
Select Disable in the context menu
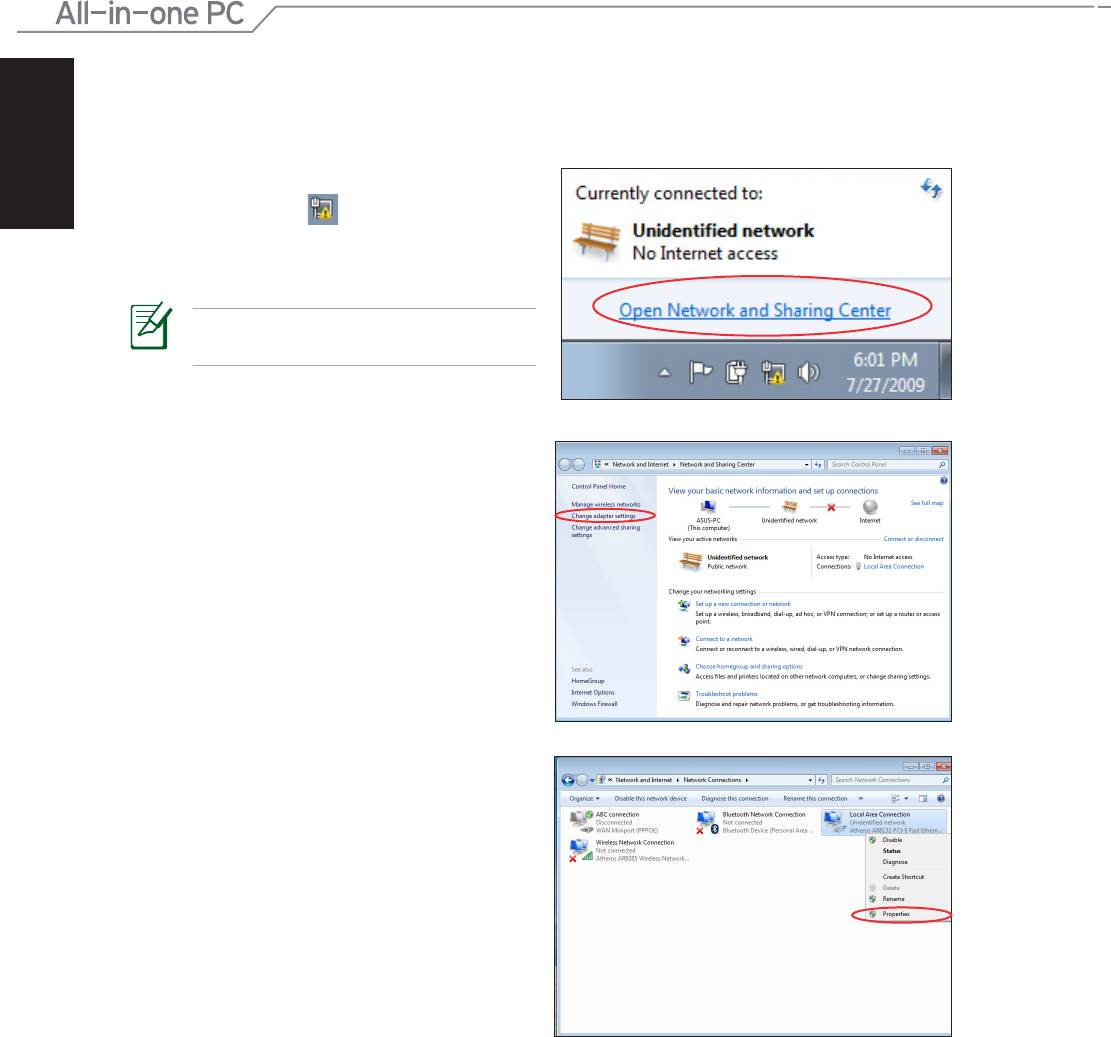click(891, 840)
